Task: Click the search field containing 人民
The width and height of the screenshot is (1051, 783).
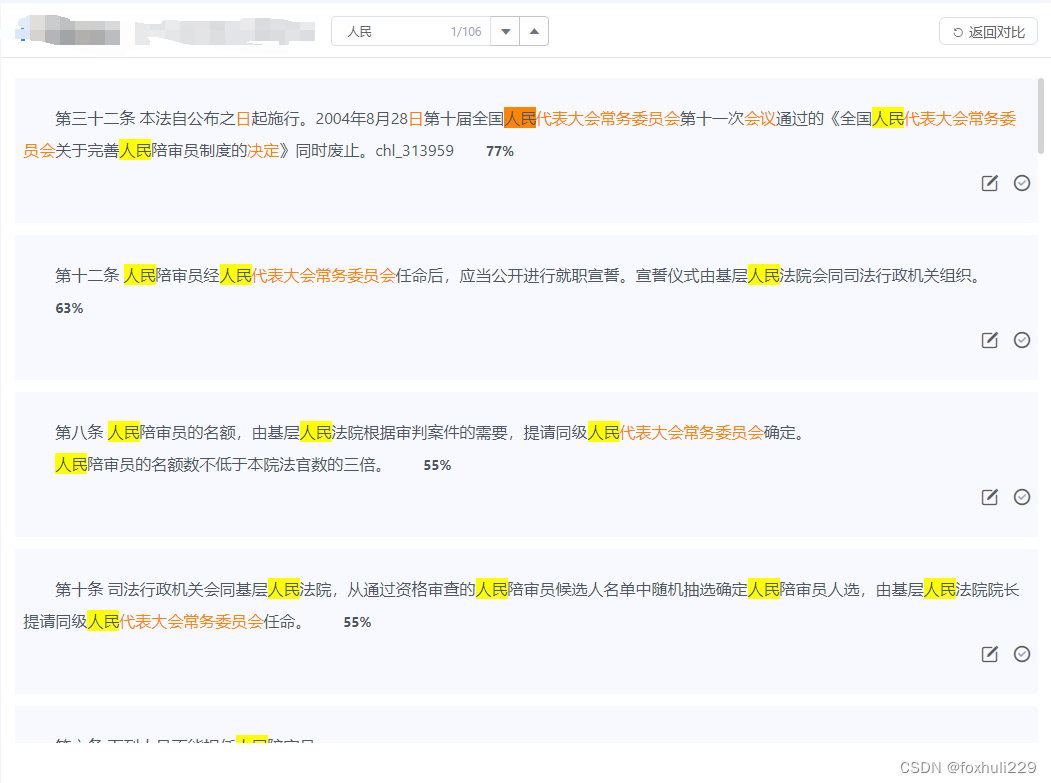Action: point(411,32)
